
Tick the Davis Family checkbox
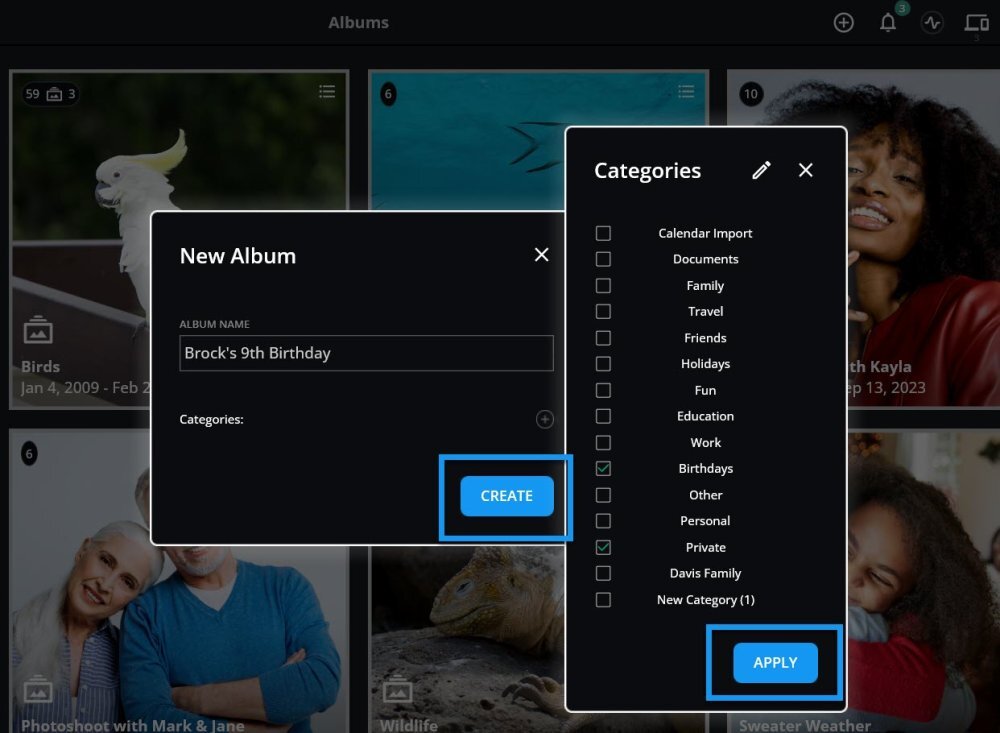click(x=603, y=573)
